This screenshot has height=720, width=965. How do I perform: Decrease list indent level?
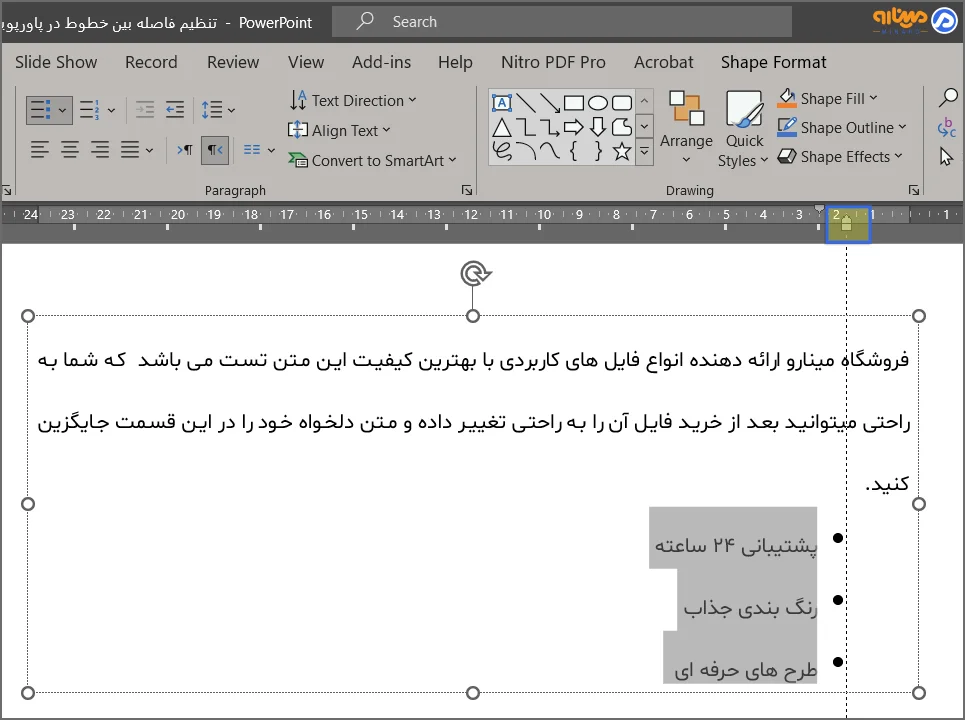[x=145, y=110]
